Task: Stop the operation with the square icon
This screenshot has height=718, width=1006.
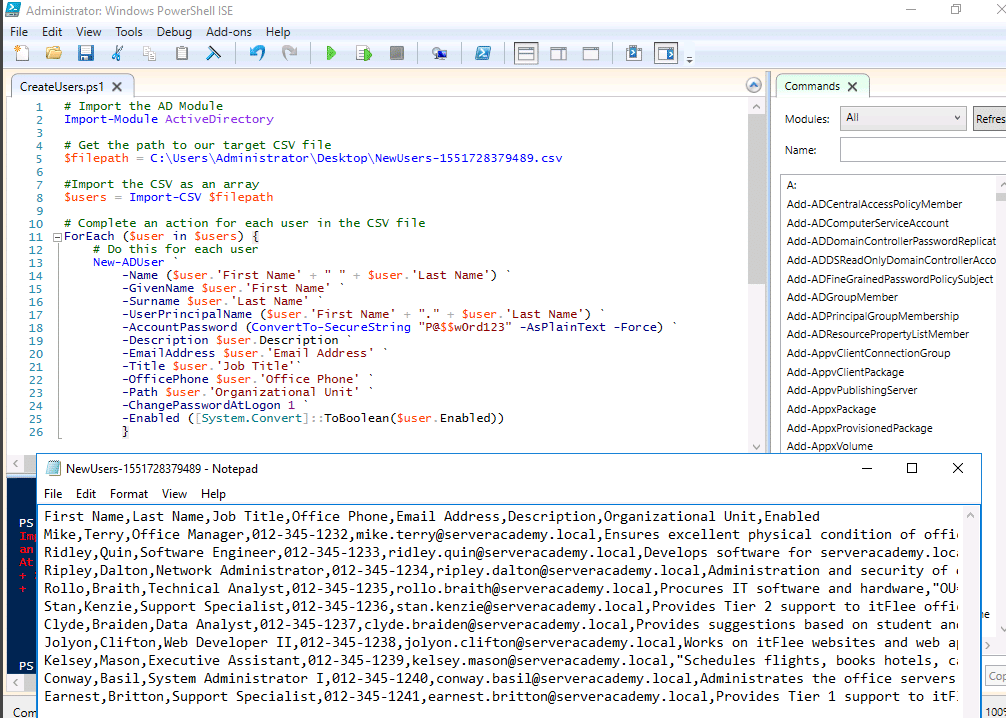Action: (396, 53)
